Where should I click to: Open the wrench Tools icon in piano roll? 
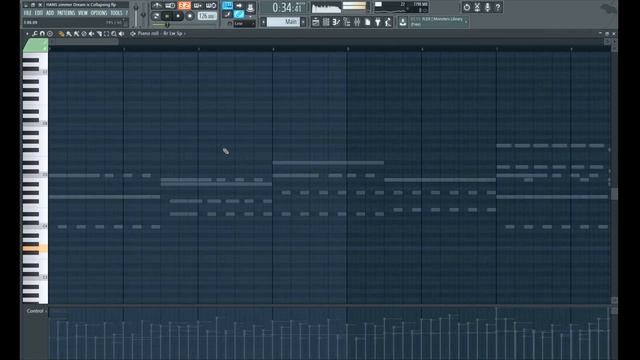click(35, 33)
